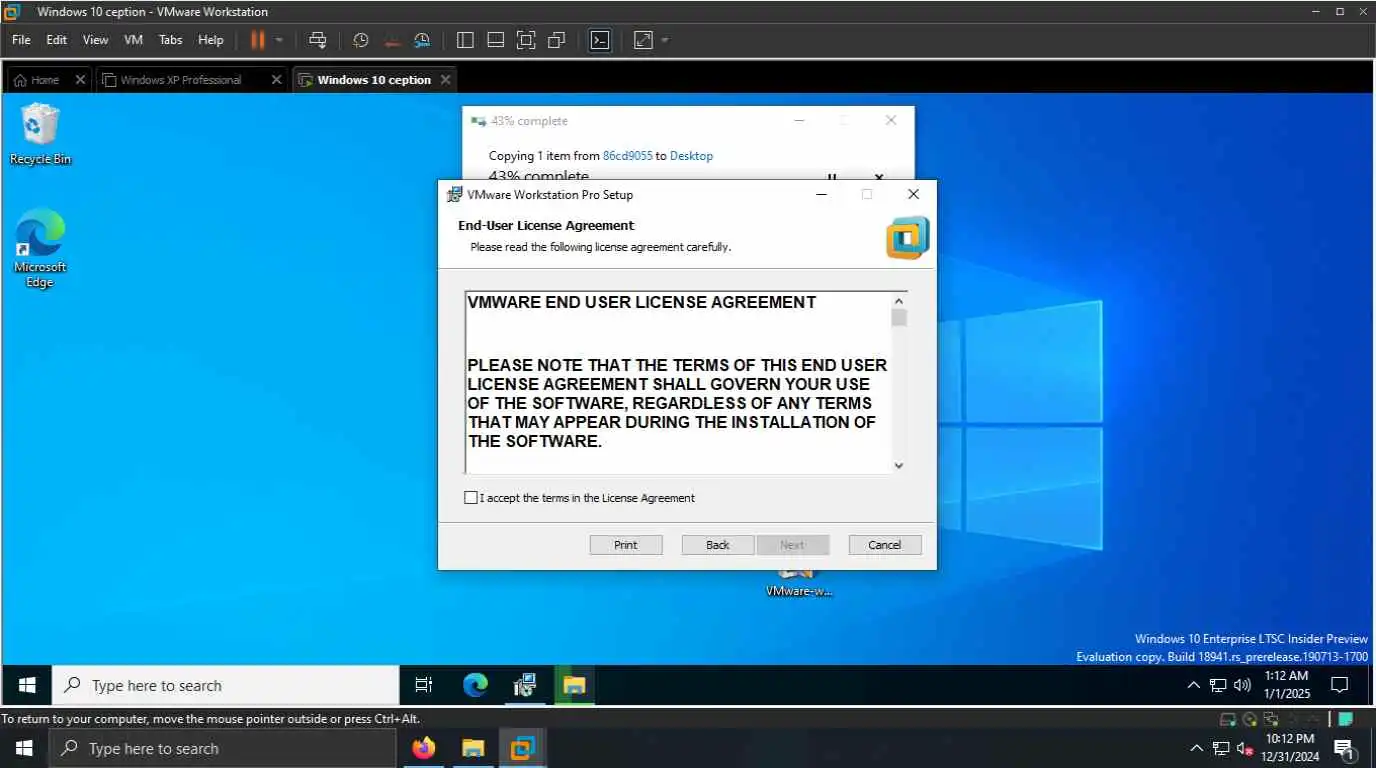The height and width of the screenshot is (768, 1376).
Task: Open the File menu
Action: coord(21,40)
